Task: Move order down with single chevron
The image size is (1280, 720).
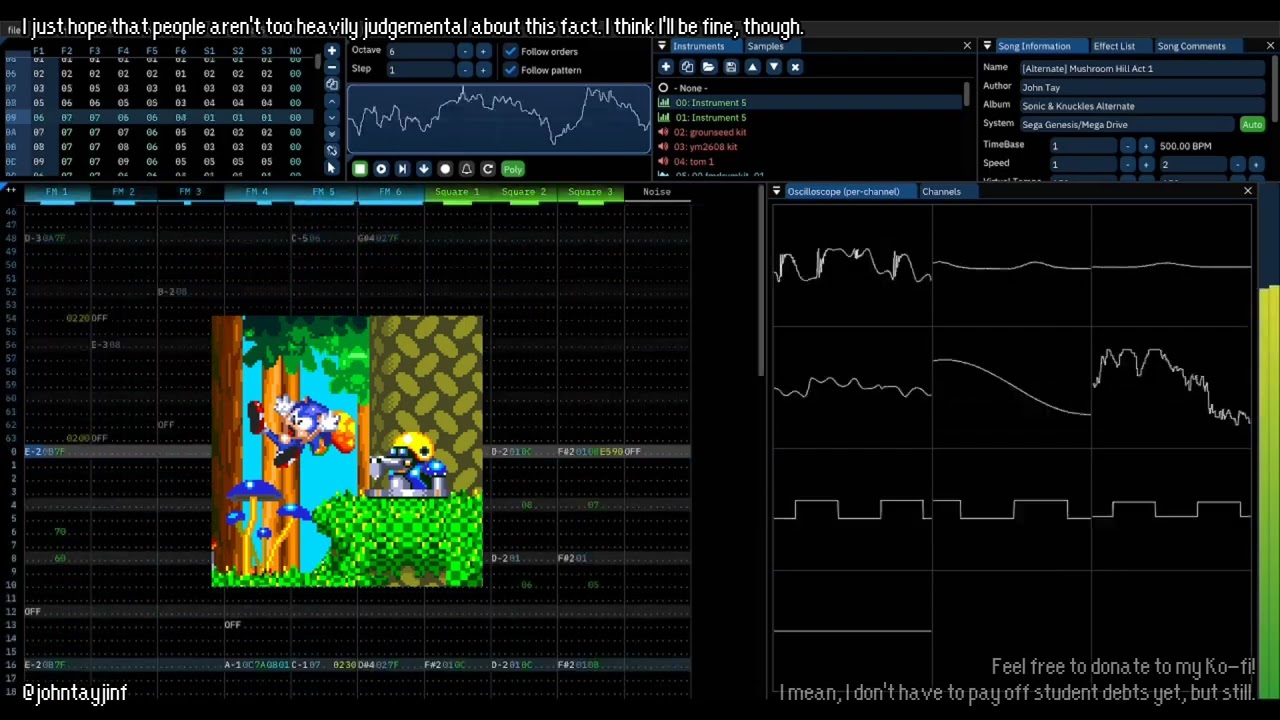Action: 332,118
